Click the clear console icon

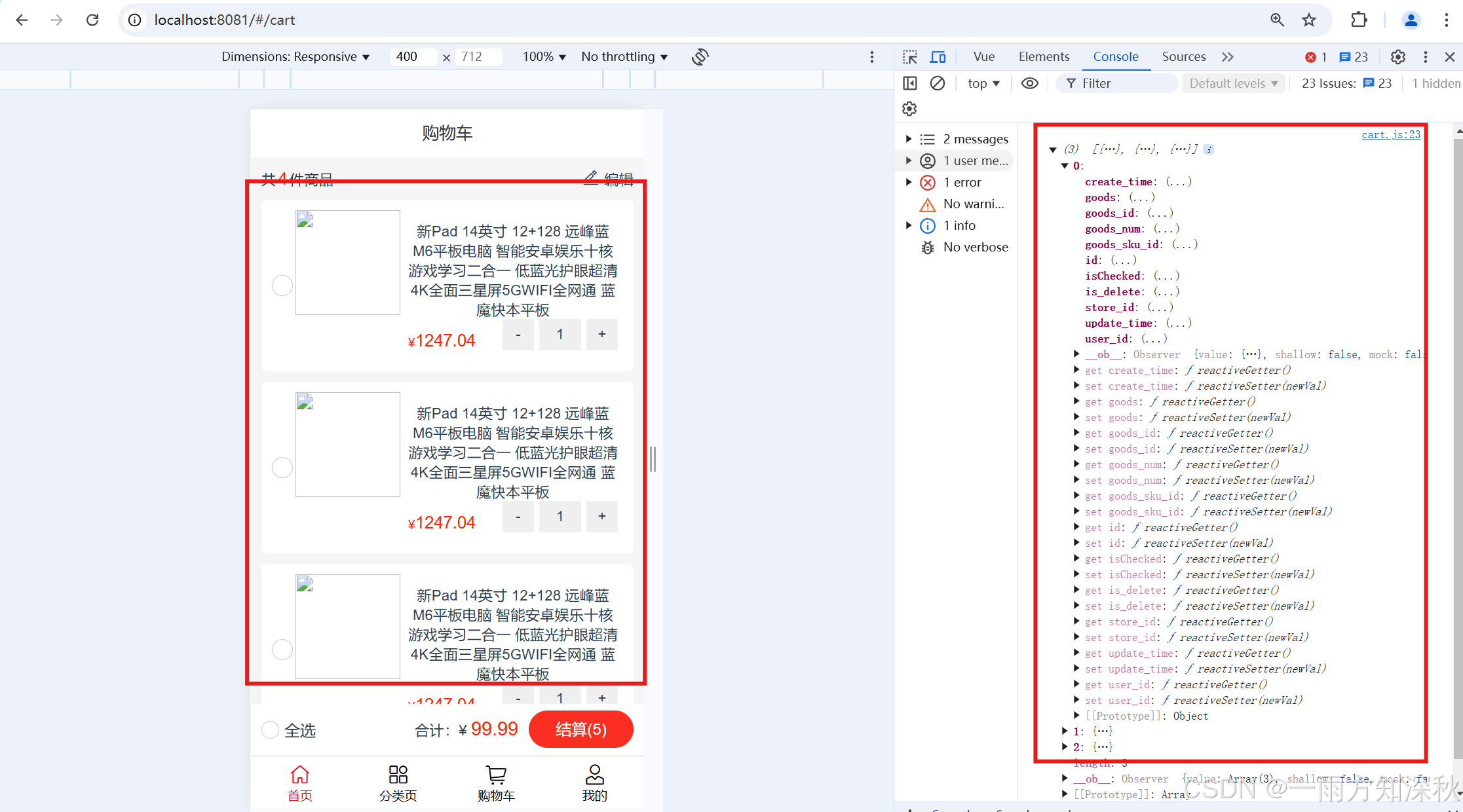[x=938, y=83]
